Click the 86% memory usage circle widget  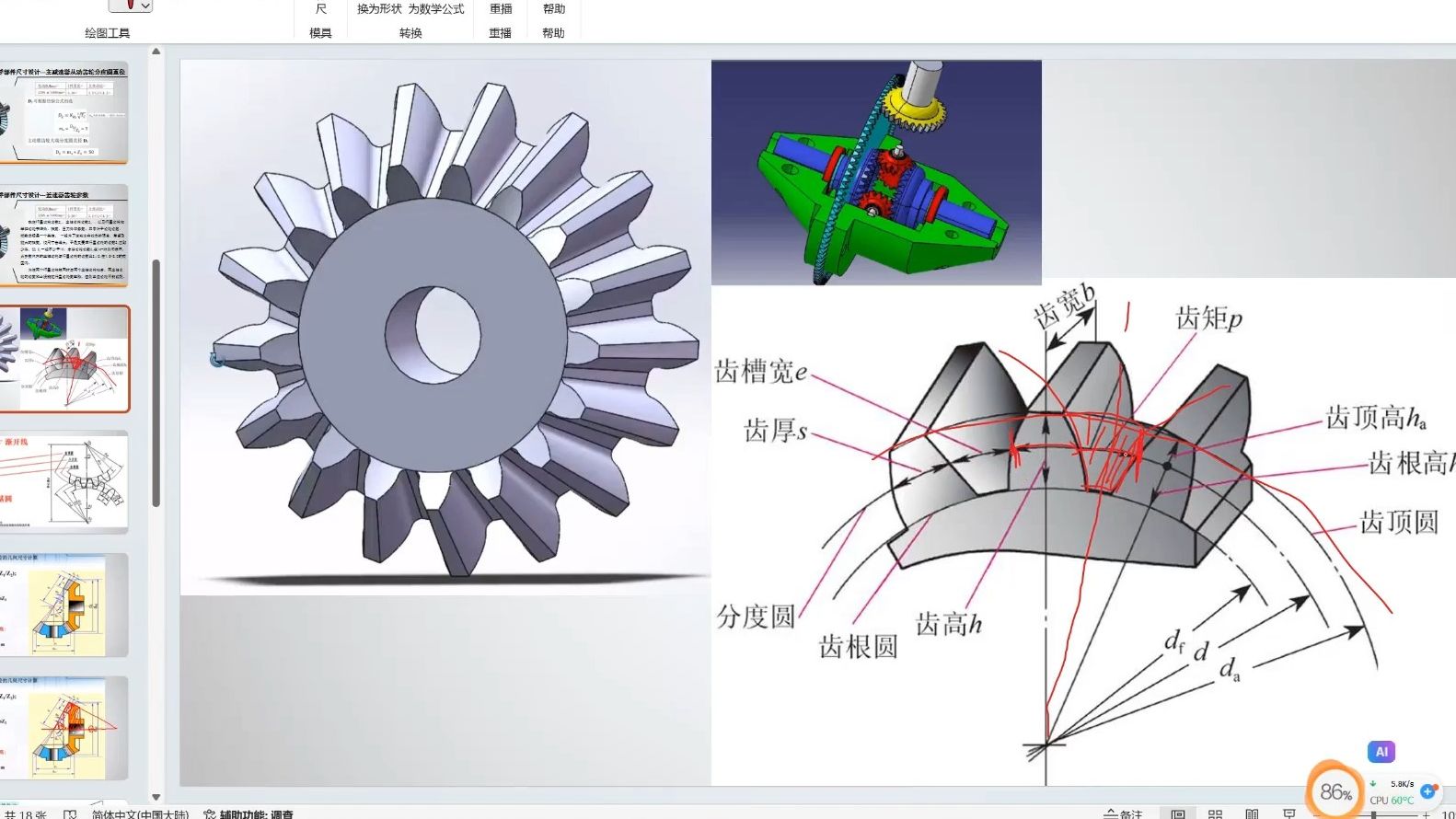[1335, 791]
